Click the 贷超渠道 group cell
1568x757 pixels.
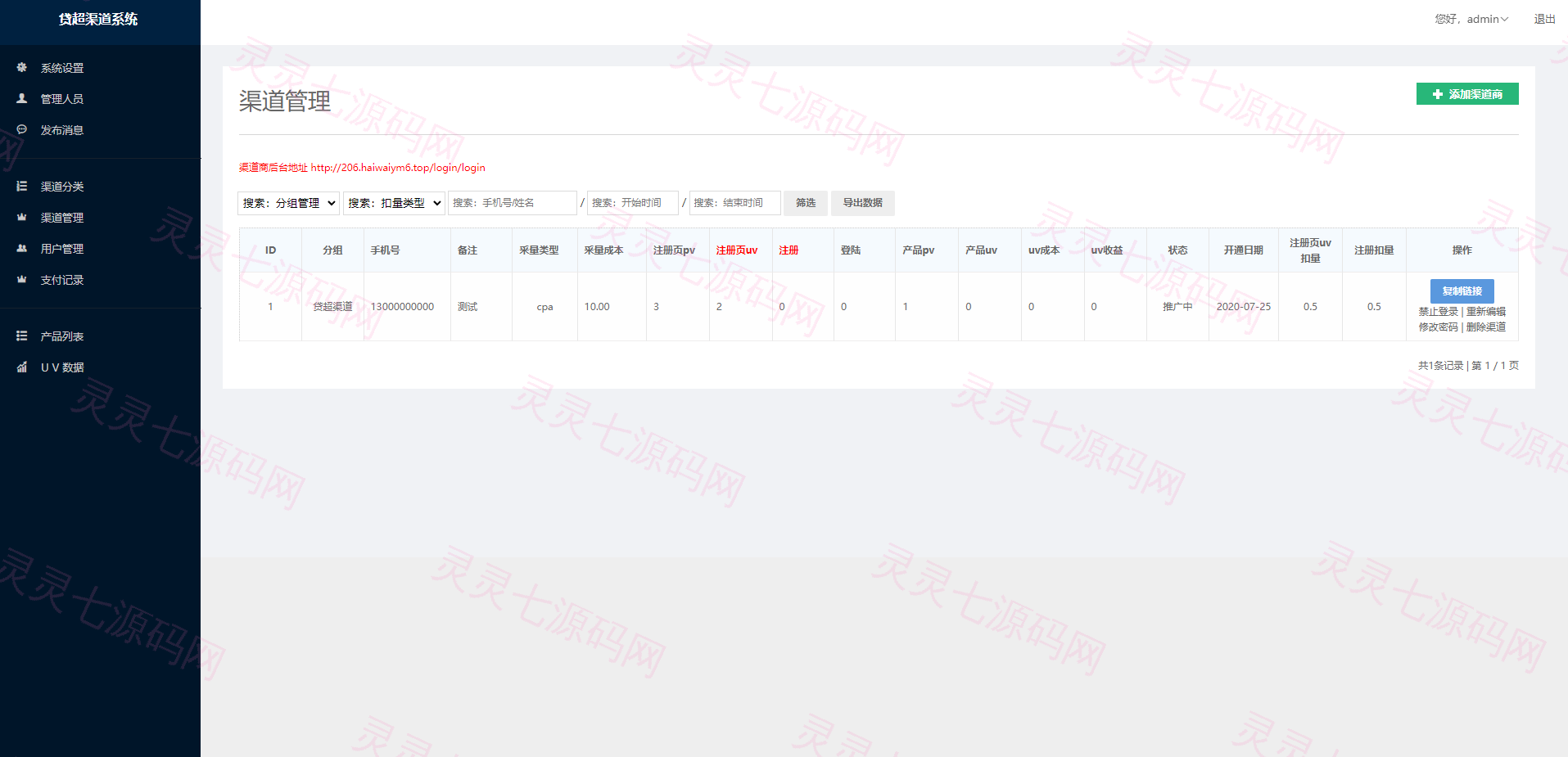[332, 307]
